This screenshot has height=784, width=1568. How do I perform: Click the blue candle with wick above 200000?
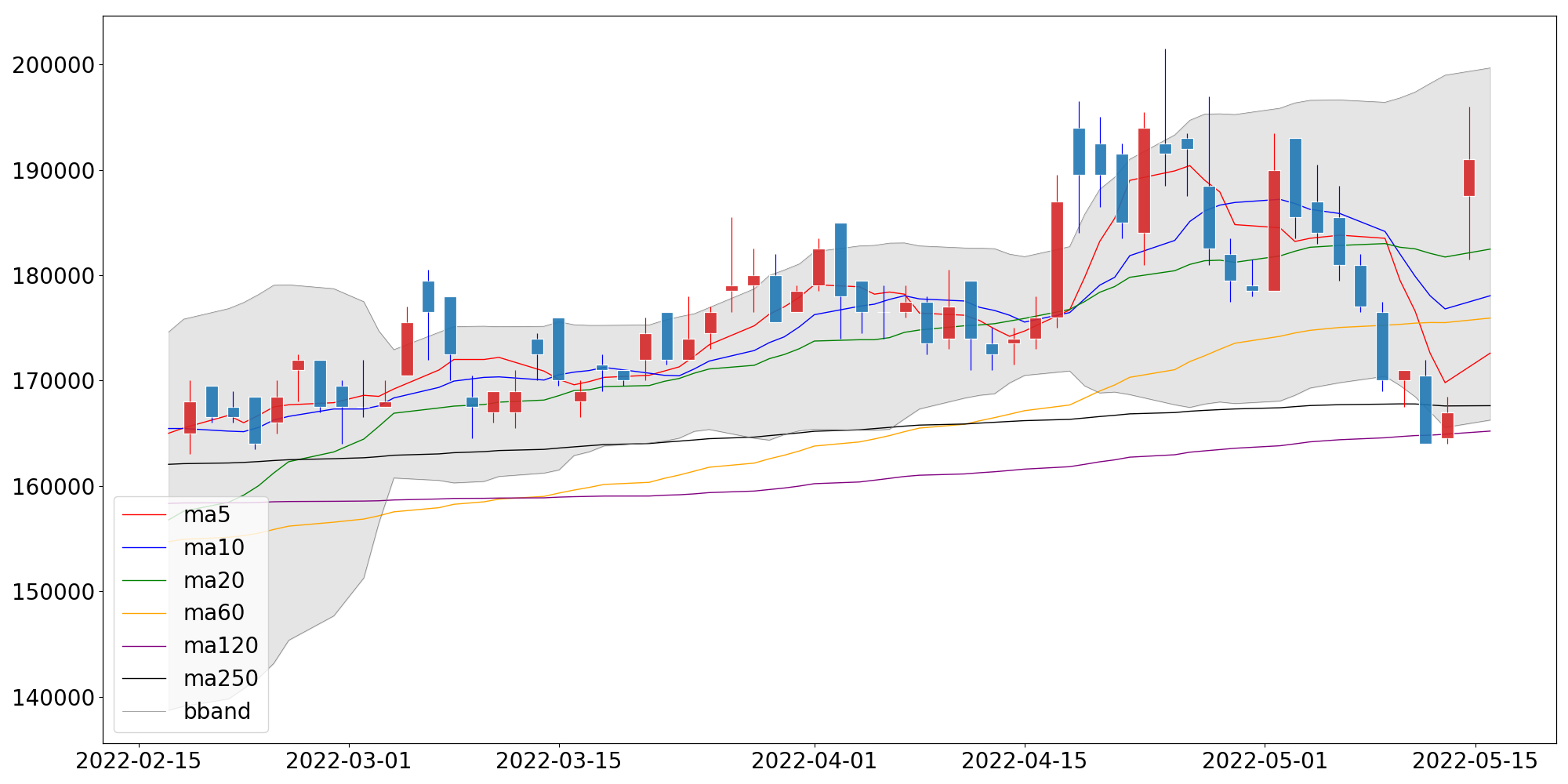coord(1165,149)
